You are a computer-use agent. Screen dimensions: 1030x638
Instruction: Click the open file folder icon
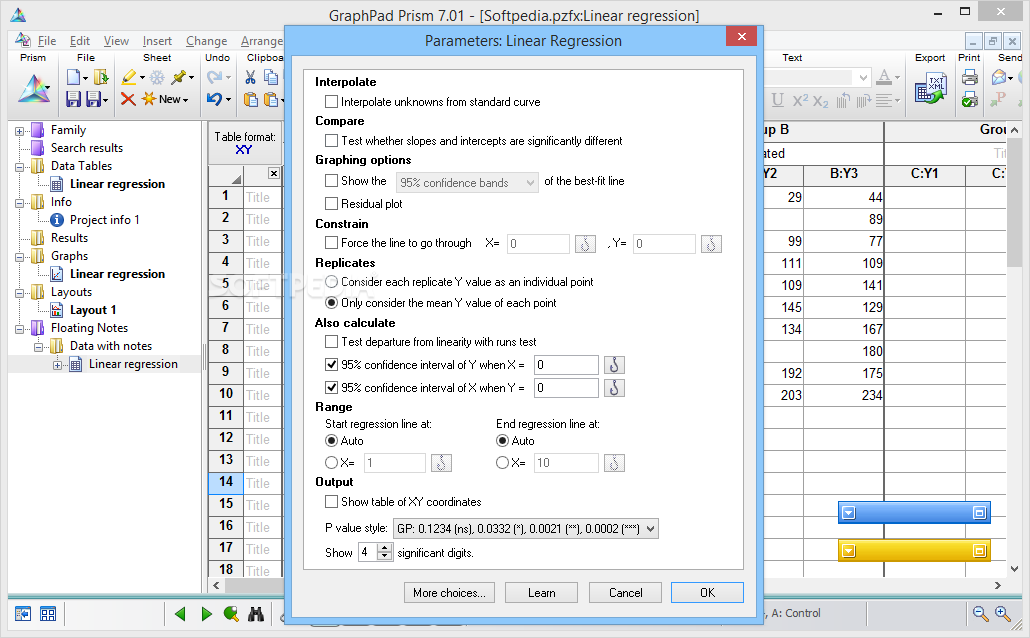[x=101, y=78]
